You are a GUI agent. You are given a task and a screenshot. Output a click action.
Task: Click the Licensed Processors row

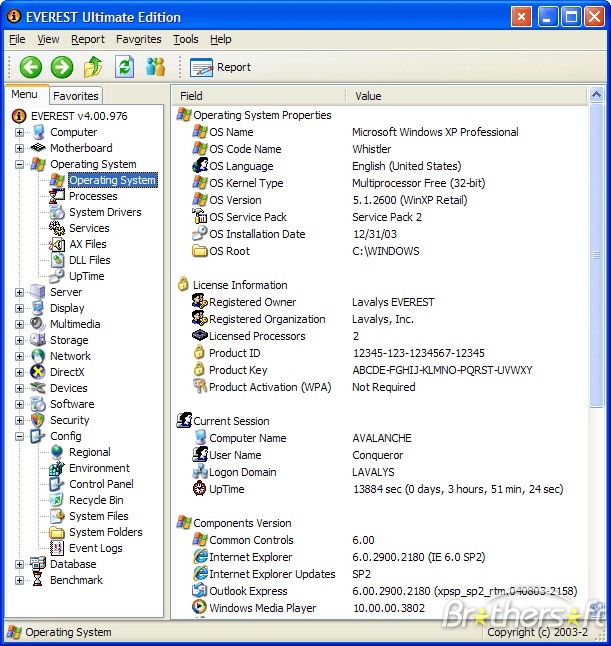[379, 336]
